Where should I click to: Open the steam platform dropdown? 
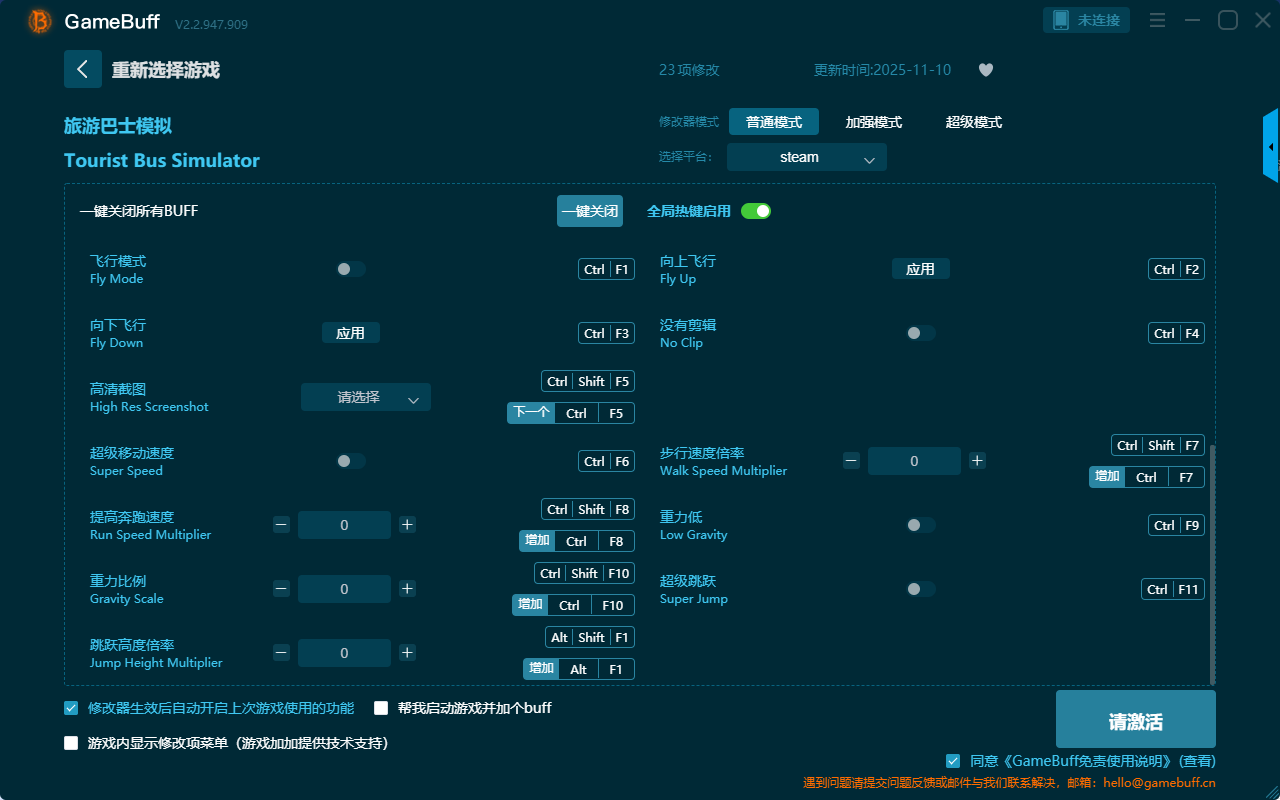[x=807, y=157]
